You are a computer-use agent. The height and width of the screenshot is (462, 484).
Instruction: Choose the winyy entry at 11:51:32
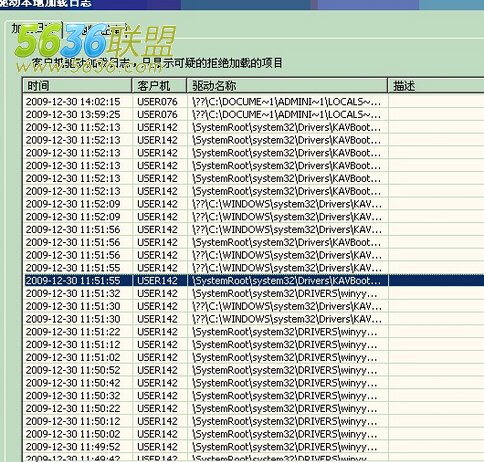pyautogui.click(x=254, y=293)
